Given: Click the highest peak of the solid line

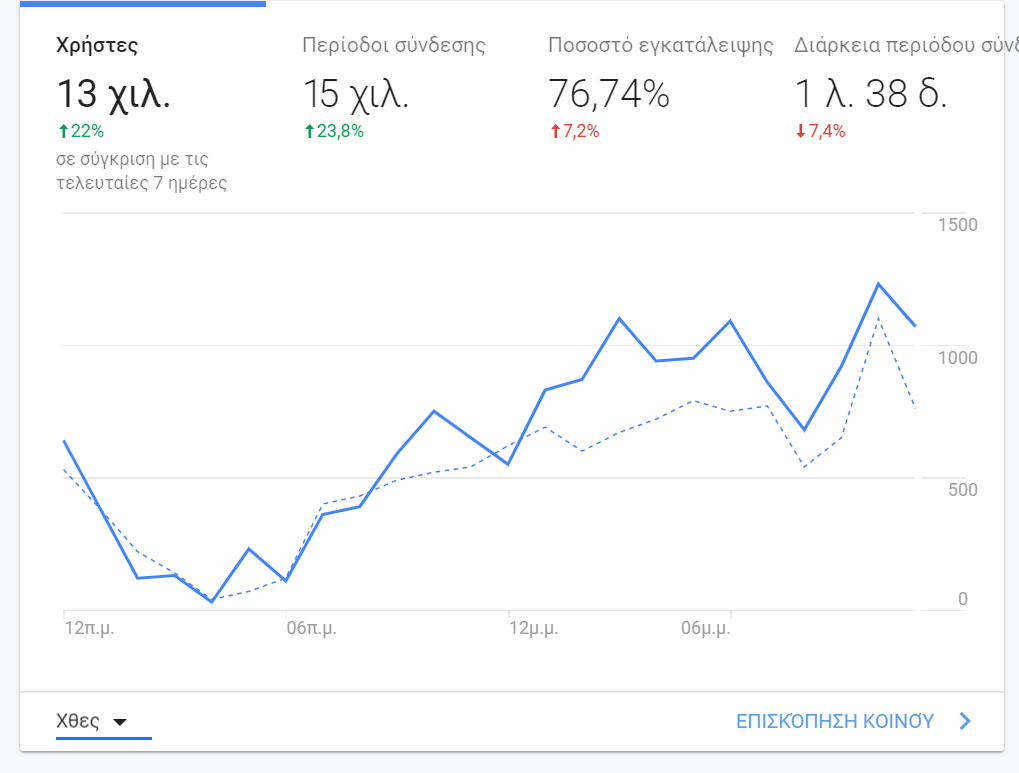Looking at the screenshot, I should coord(878,284).
